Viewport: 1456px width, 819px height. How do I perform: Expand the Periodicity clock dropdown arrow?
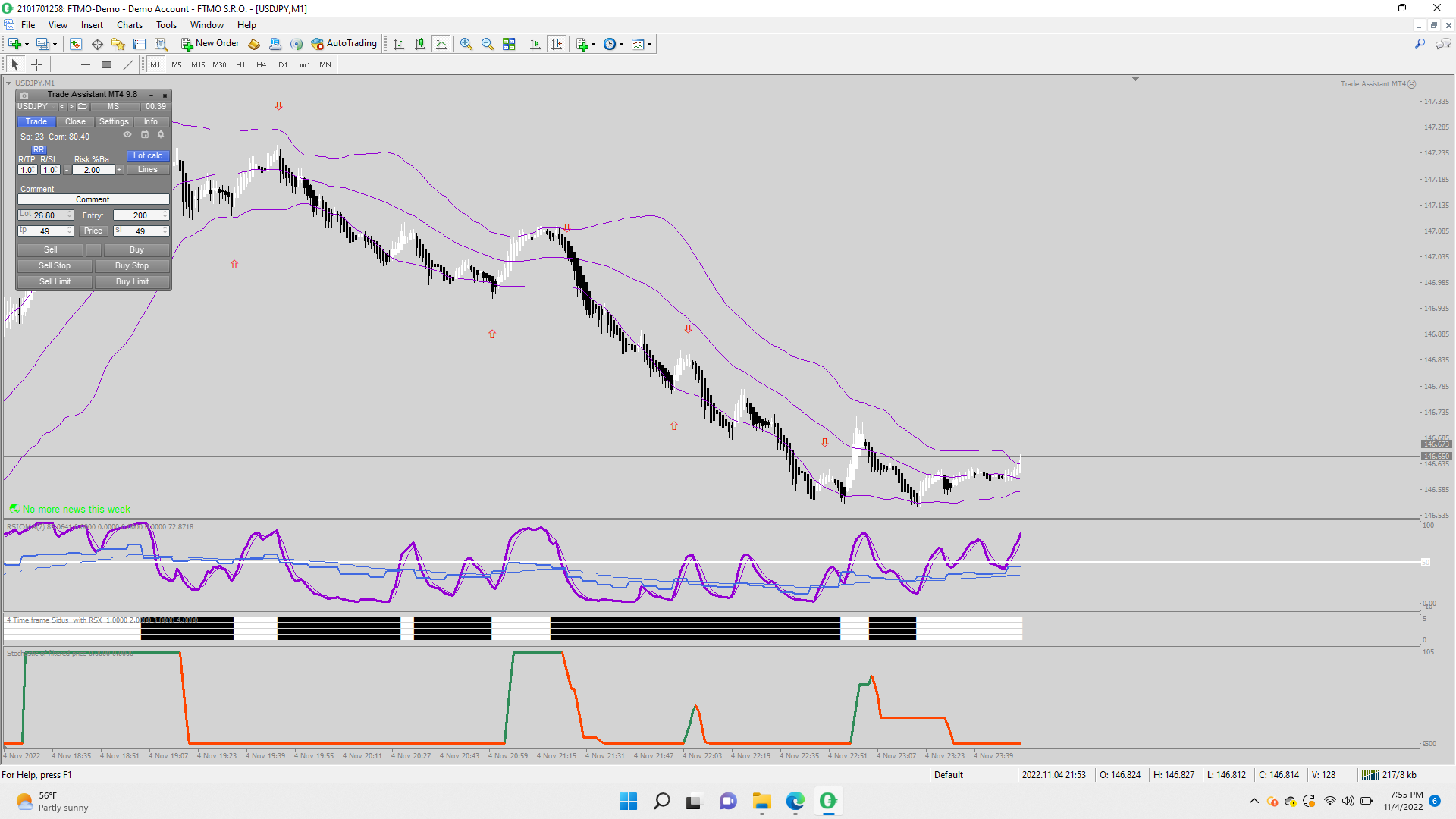[x=622, y=44]
